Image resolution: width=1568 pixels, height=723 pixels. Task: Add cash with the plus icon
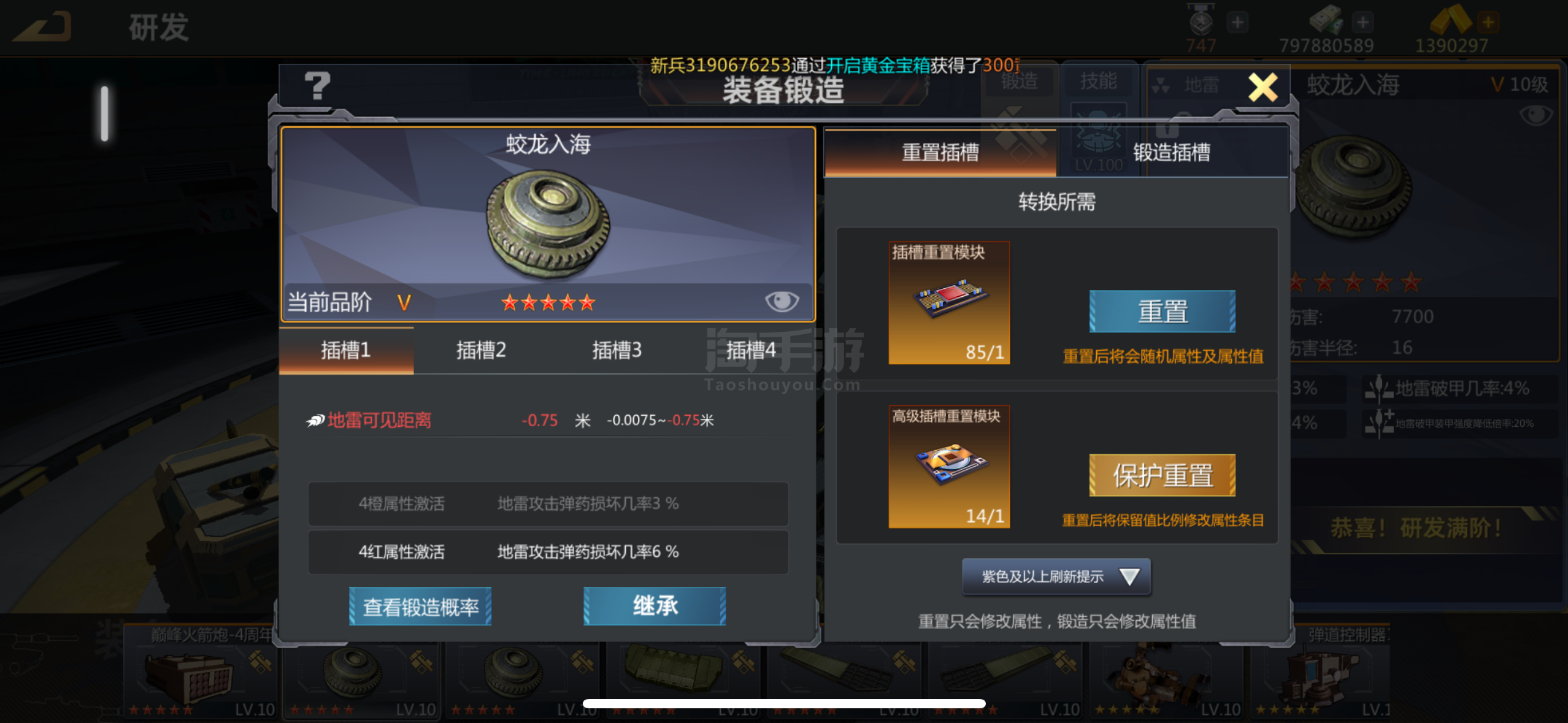[1362, 23]
